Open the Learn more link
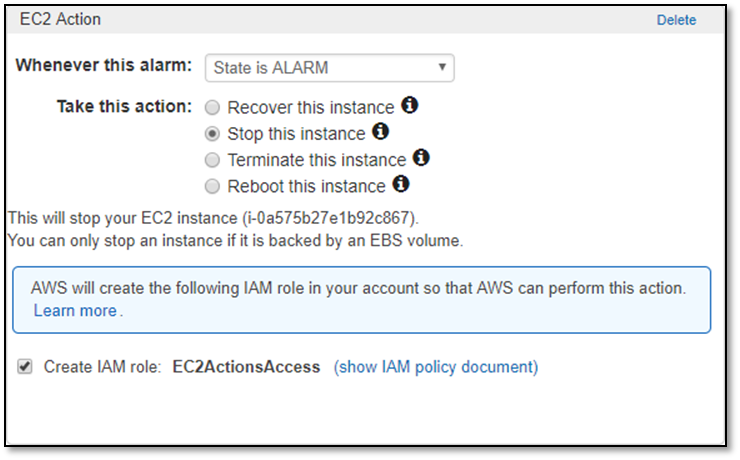Screen dimensions: 740x460 pyautogui.click(x=75, y=310)
